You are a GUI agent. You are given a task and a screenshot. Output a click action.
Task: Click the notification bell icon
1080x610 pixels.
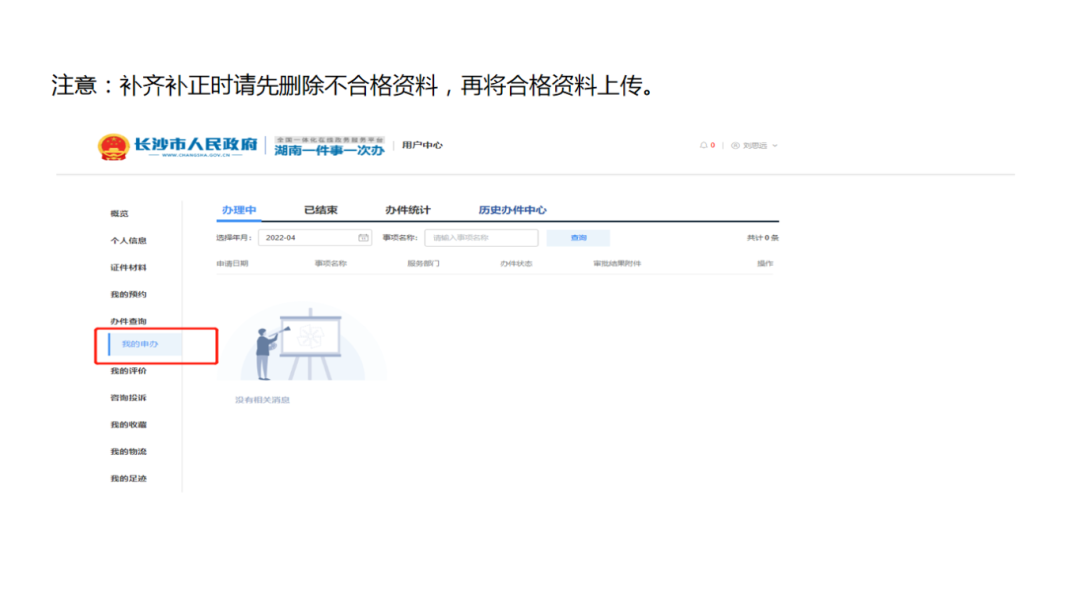[704, 146]
